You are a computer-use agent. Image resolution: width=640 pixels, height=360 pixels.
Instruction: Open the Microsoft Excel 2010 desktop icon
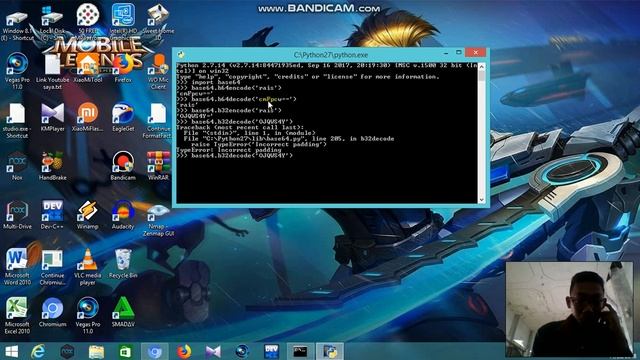17,316
